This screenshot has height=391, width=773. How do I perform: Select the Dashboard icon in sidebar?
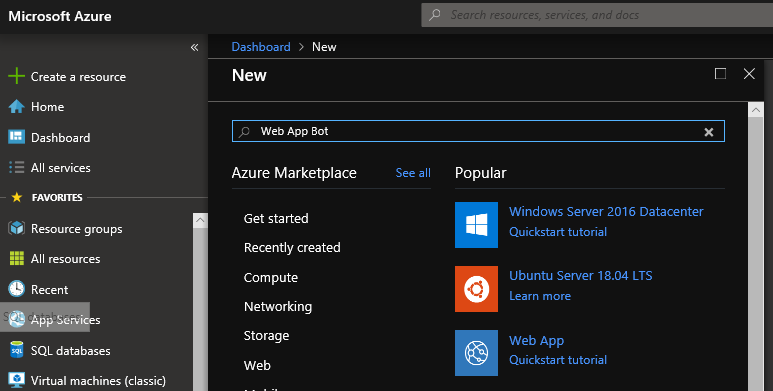click(x=16, y=137)
